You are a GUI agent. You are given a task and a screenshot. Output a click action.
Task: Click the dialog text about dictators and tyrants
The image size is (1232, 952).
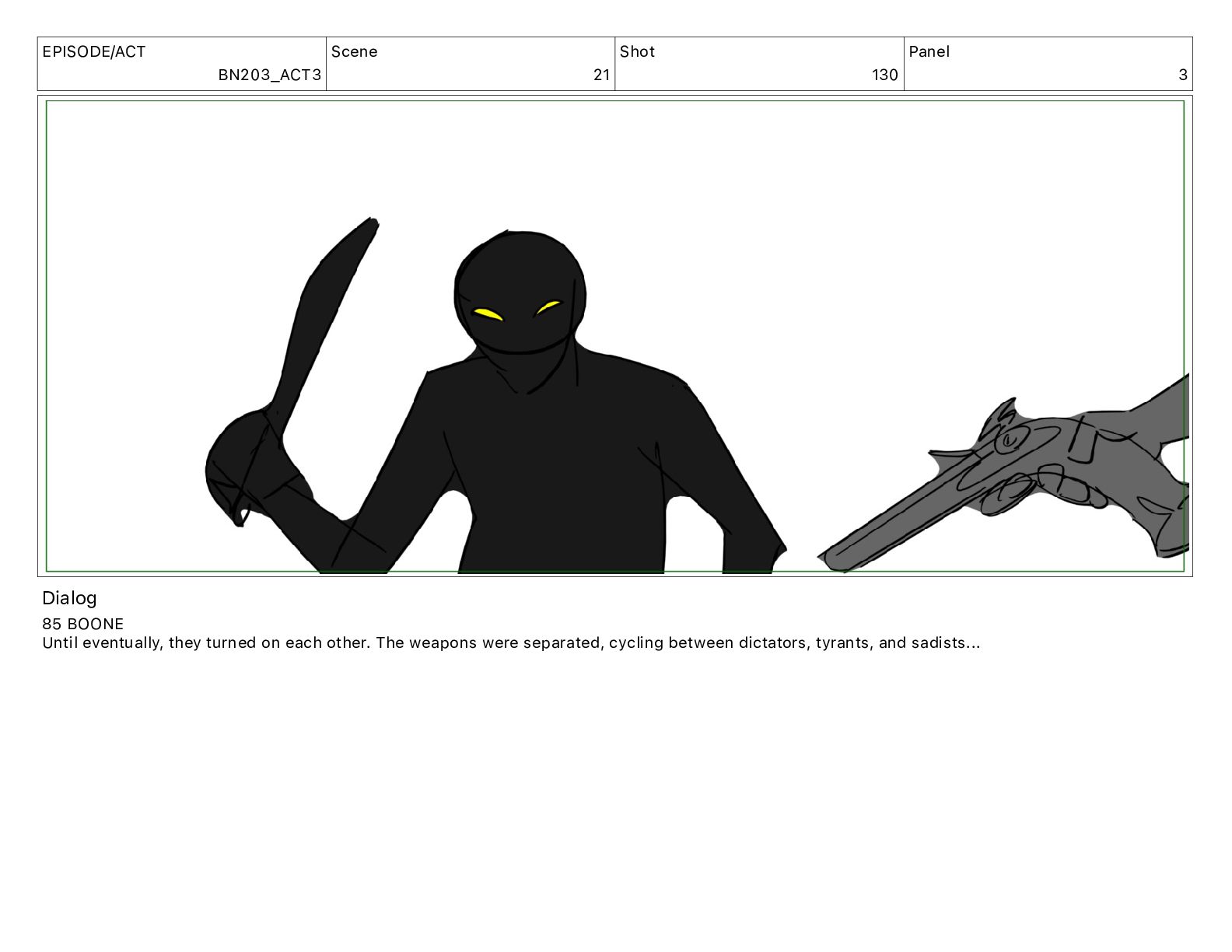511,643
